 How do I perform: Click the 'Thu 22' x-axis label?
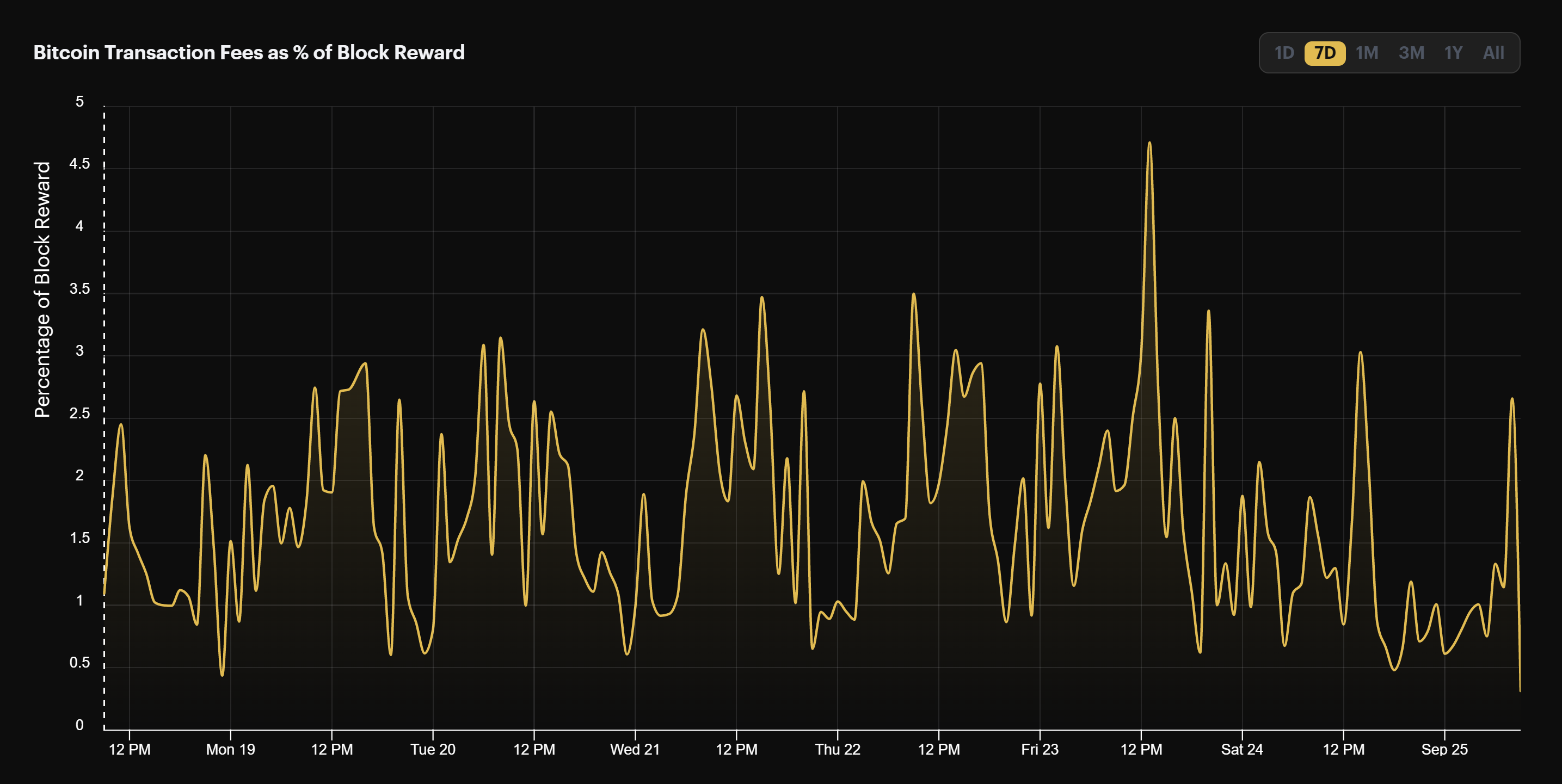click(x=838, y=749)
